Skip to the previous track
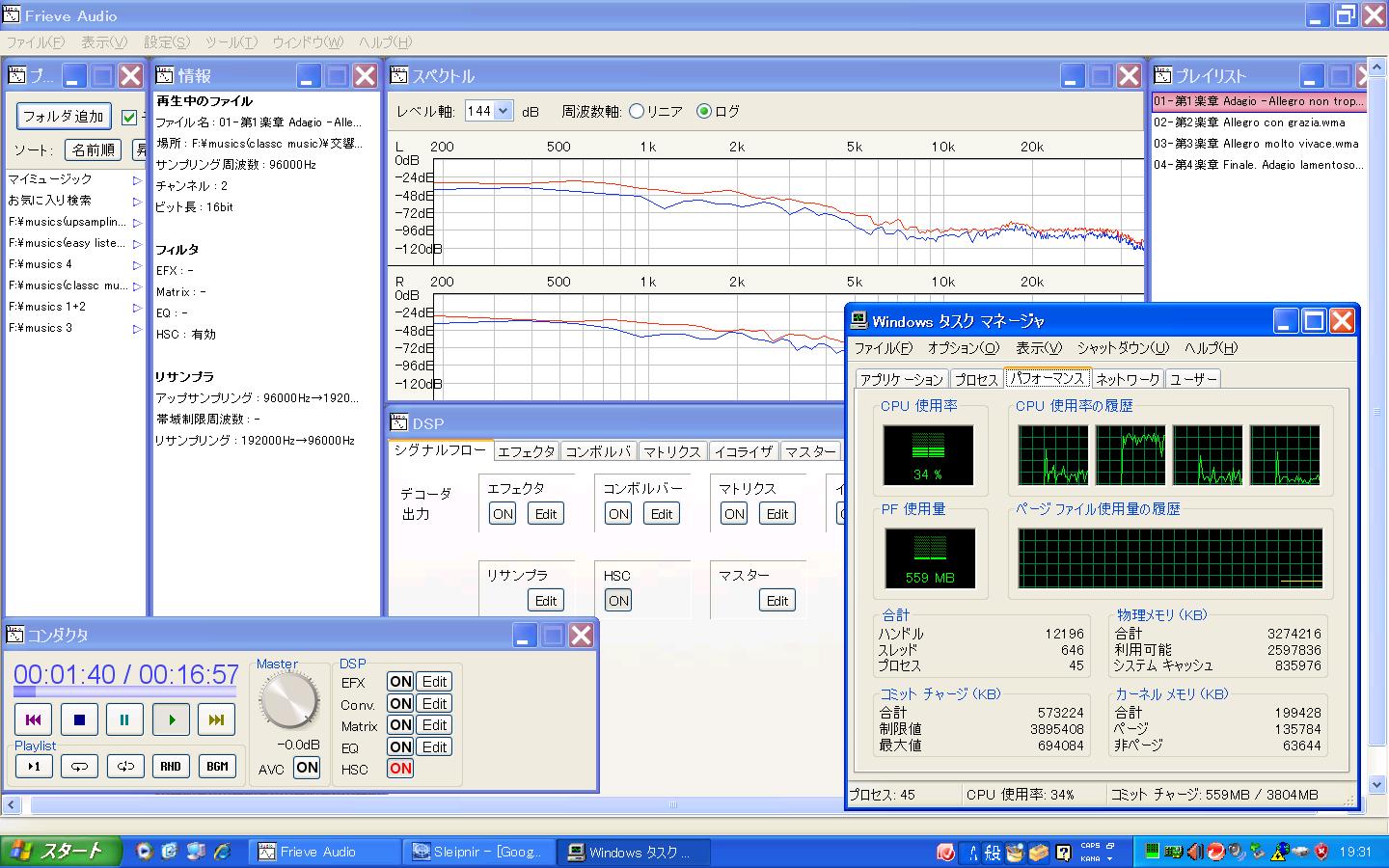This screenshot has height=868, width=1389. (33, 719)
